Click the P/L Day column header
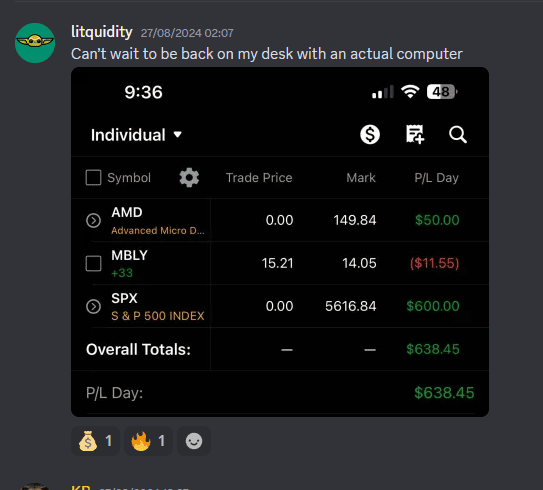Image resolution: width=543 pixels, height=490 pixels. (x=436, y=178)
